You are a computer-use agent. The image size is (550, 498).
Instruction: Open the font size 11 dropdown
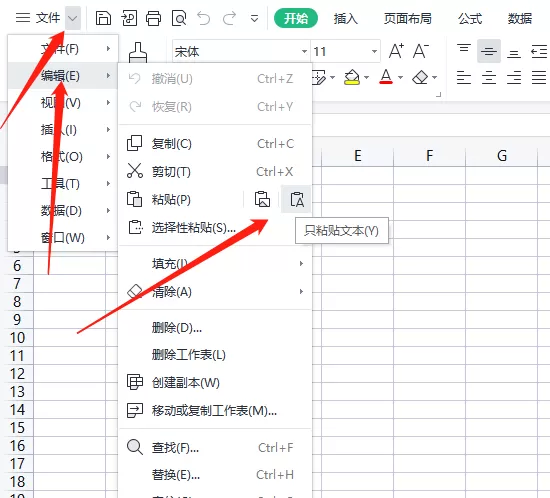[374, 52]
